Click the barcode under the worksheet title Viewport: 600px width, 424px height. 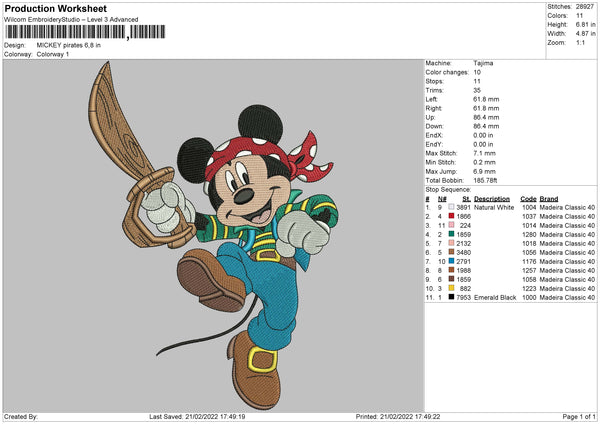point(85,32)
